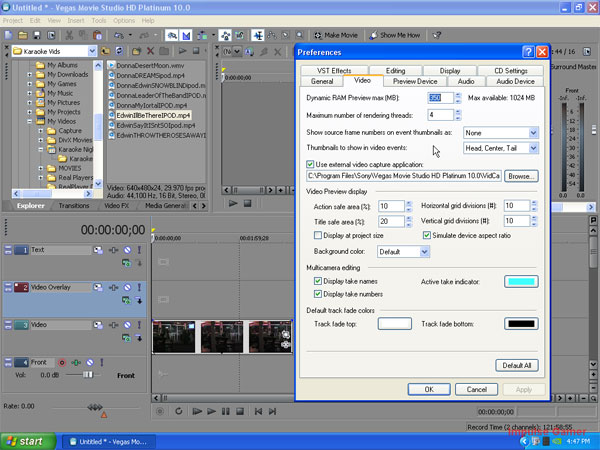Open the Background color dropdown
The image size is (600, 450).
click(424, 251)
